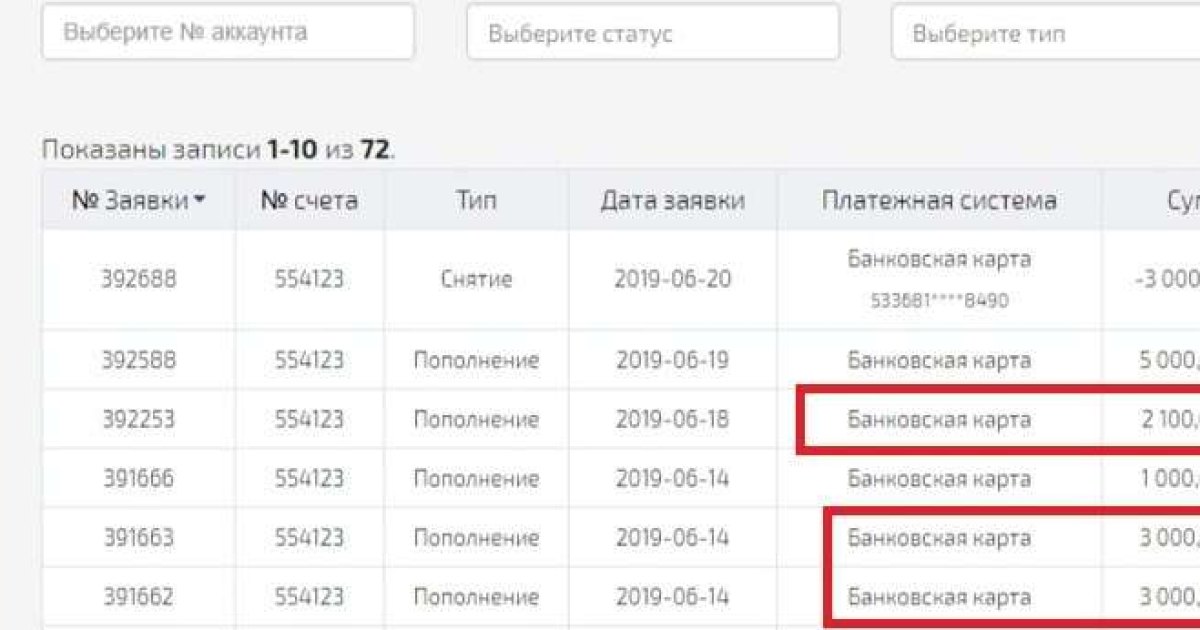This screenshot has width=1200, height=630.
Task: Click masked card number 533681****8490
Action: coord(939,300)
